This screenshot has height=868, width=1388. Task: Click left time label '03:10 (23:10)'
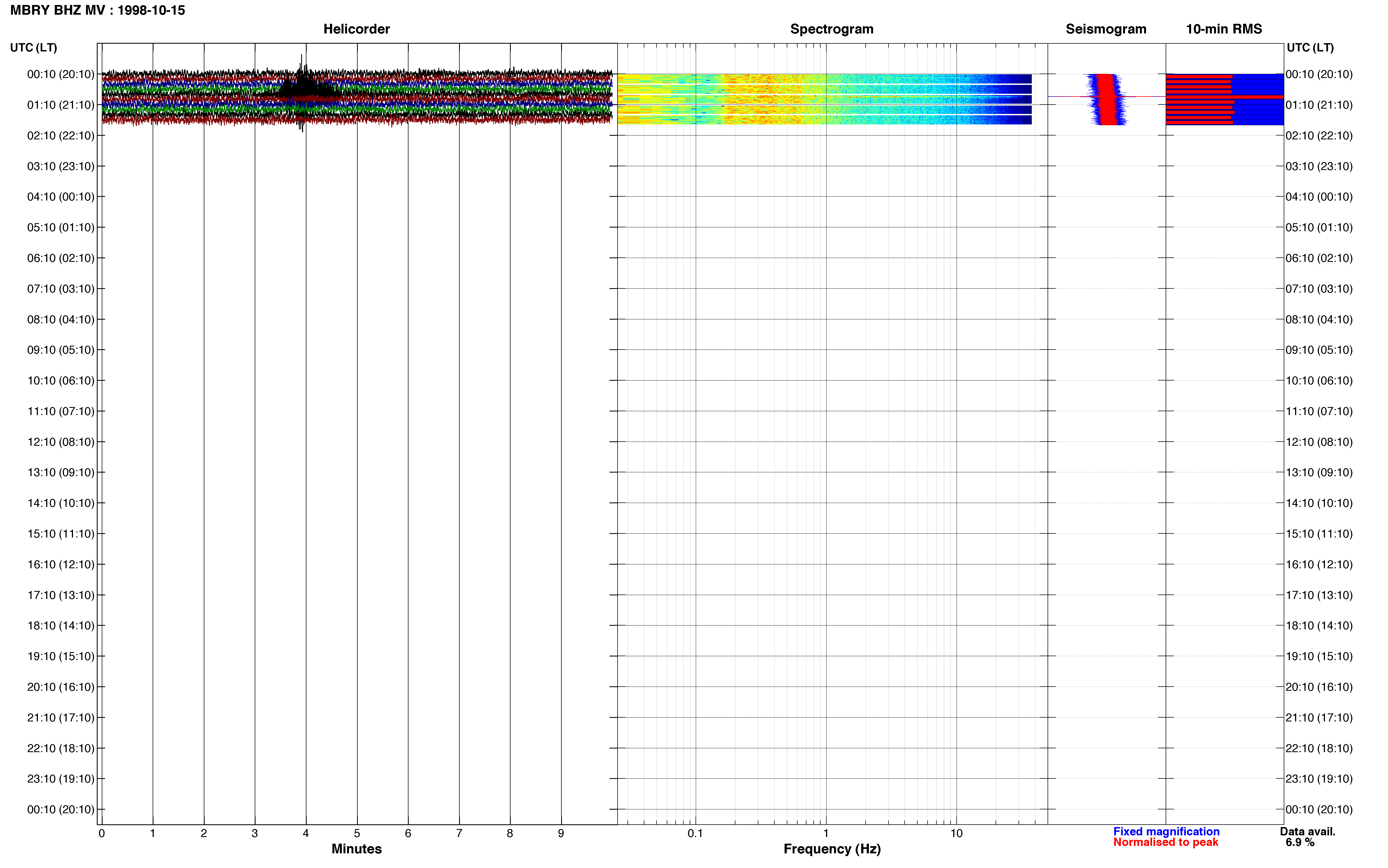pyautogui.click(x=61, y=166)
